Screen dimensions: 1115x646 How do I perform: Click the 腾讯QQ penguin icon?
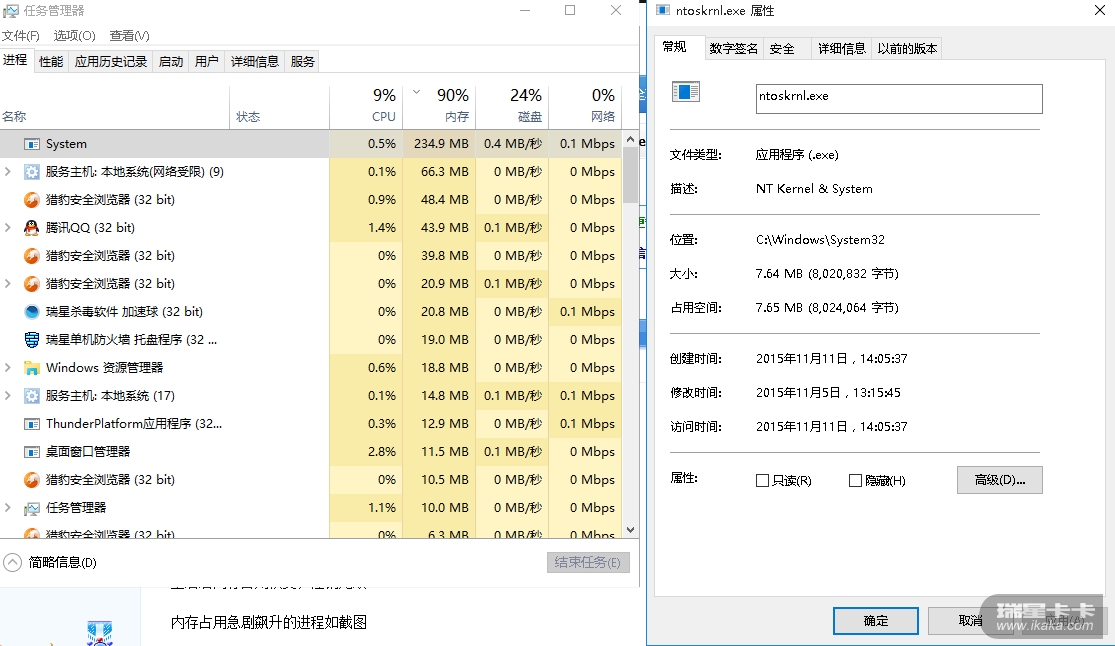pos(31,228)
